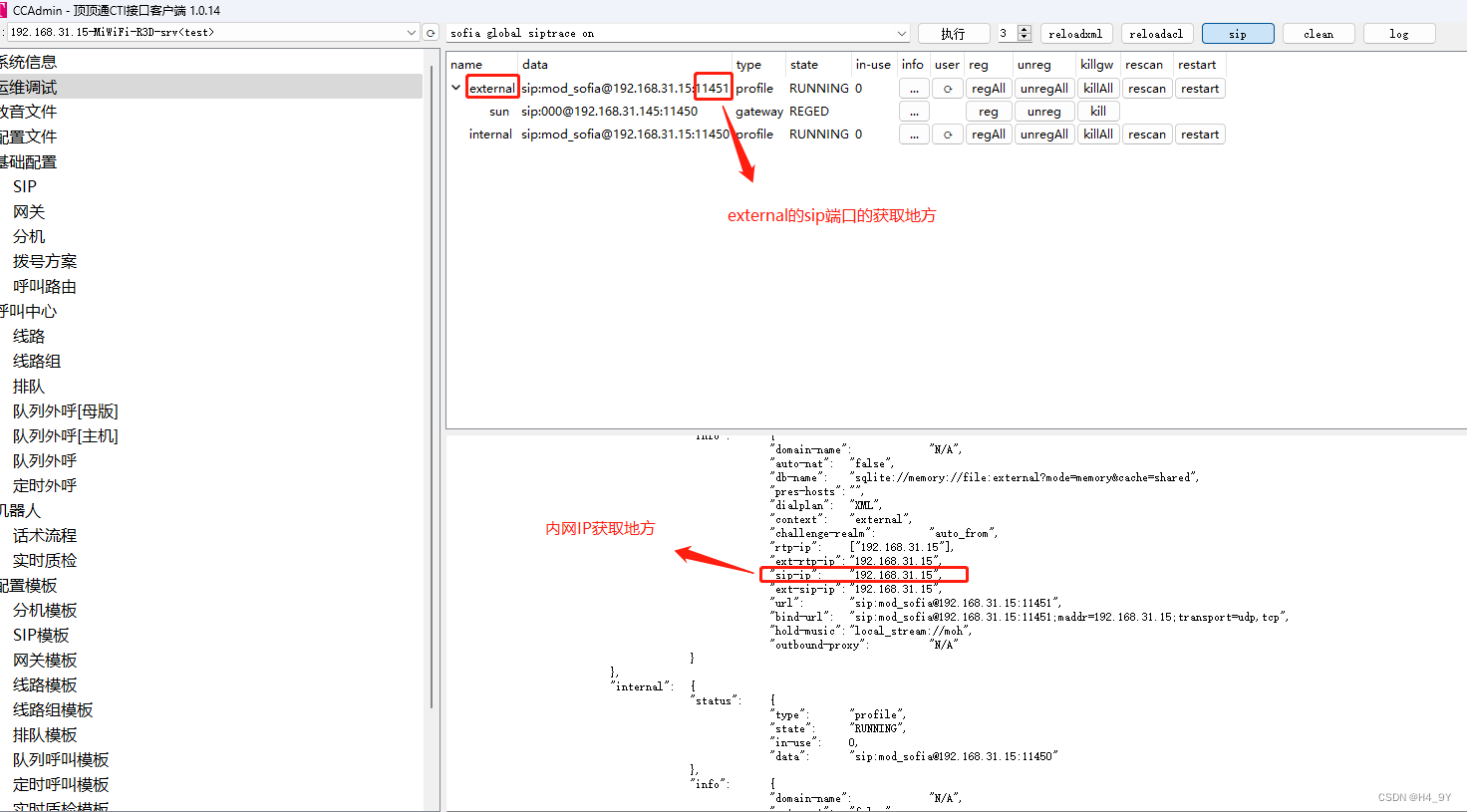Click the 执行 execute button
Image resolution: width=1467 pixels, height=812 pixels.
954,33
